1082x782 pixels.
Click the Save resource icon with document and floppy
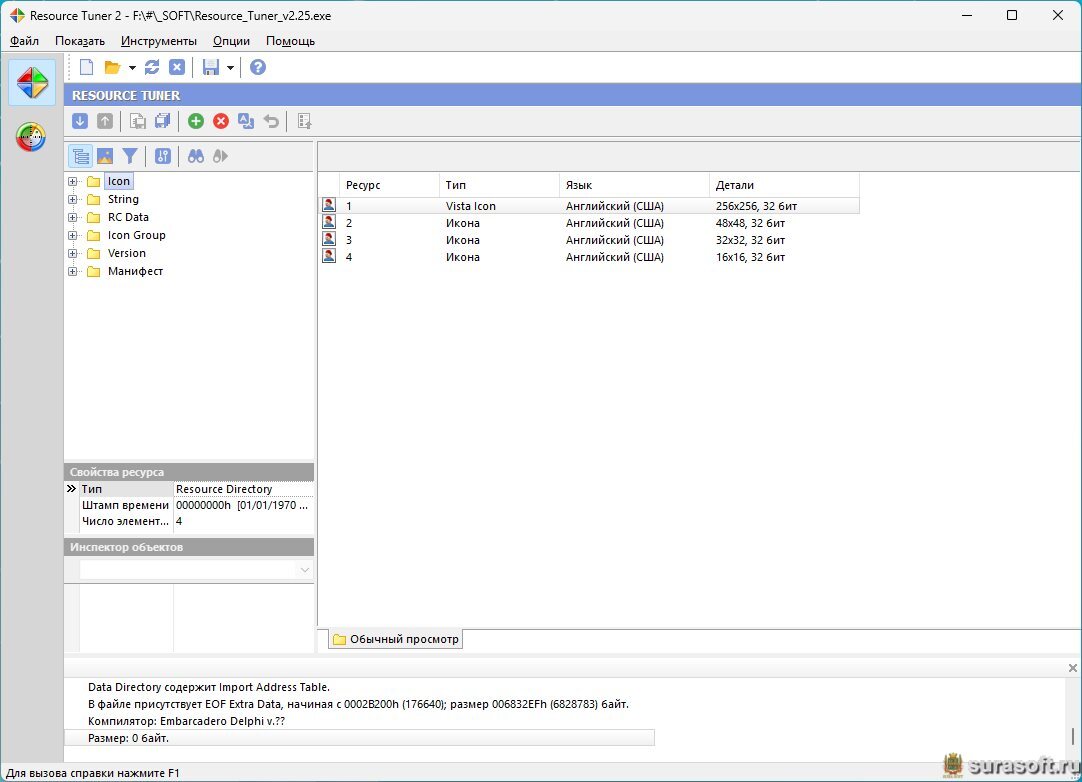point(138,121)
